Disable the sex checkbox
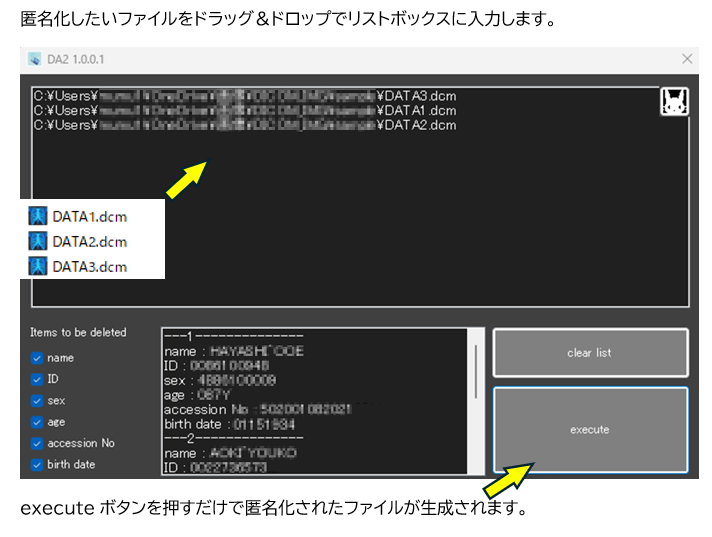Image resolution: width=712 pixels, height=537 pixels. 37,401
